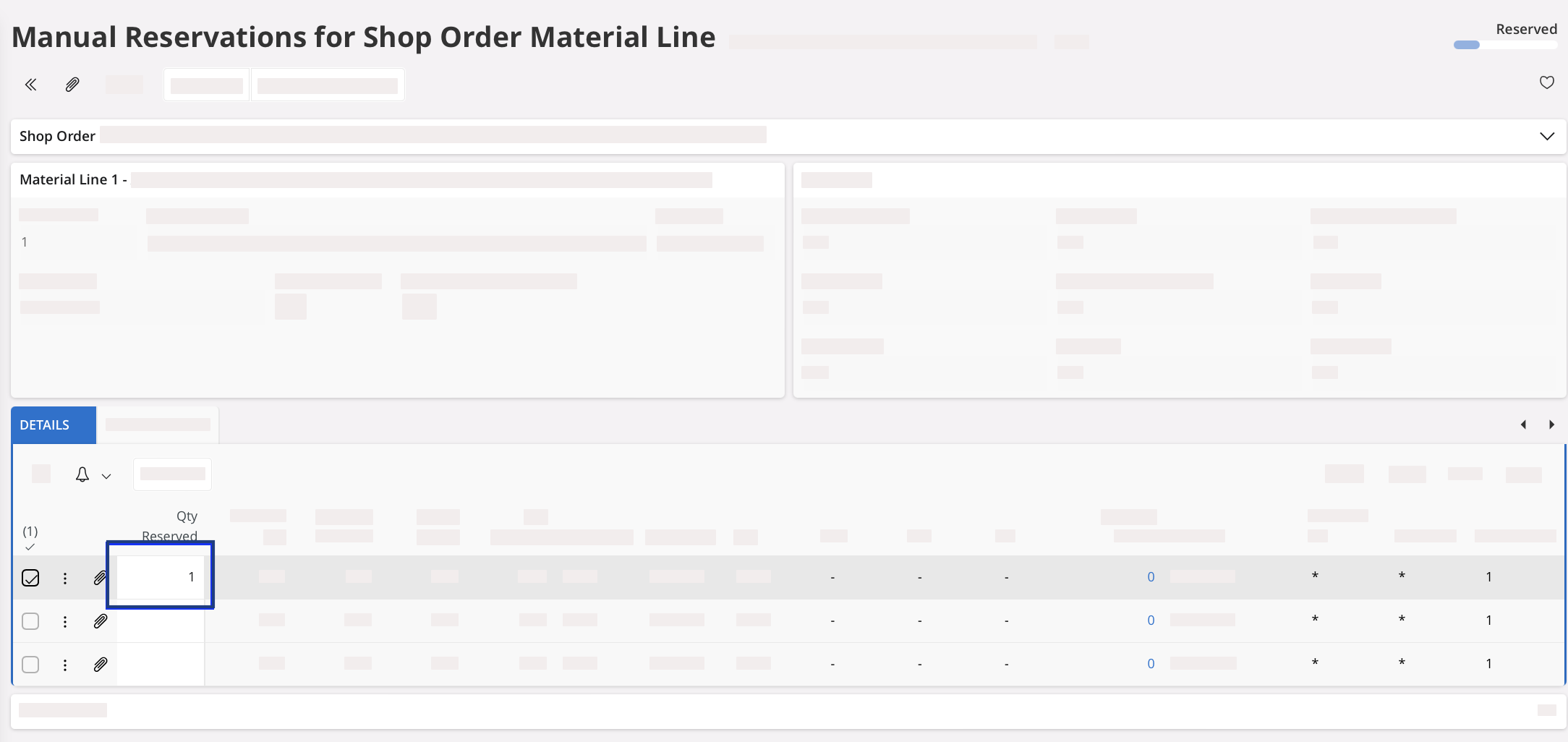Open three-dot menu on third row
Image resolution: width=1568 pixels, height=742 pixels.
click(65, 665)
